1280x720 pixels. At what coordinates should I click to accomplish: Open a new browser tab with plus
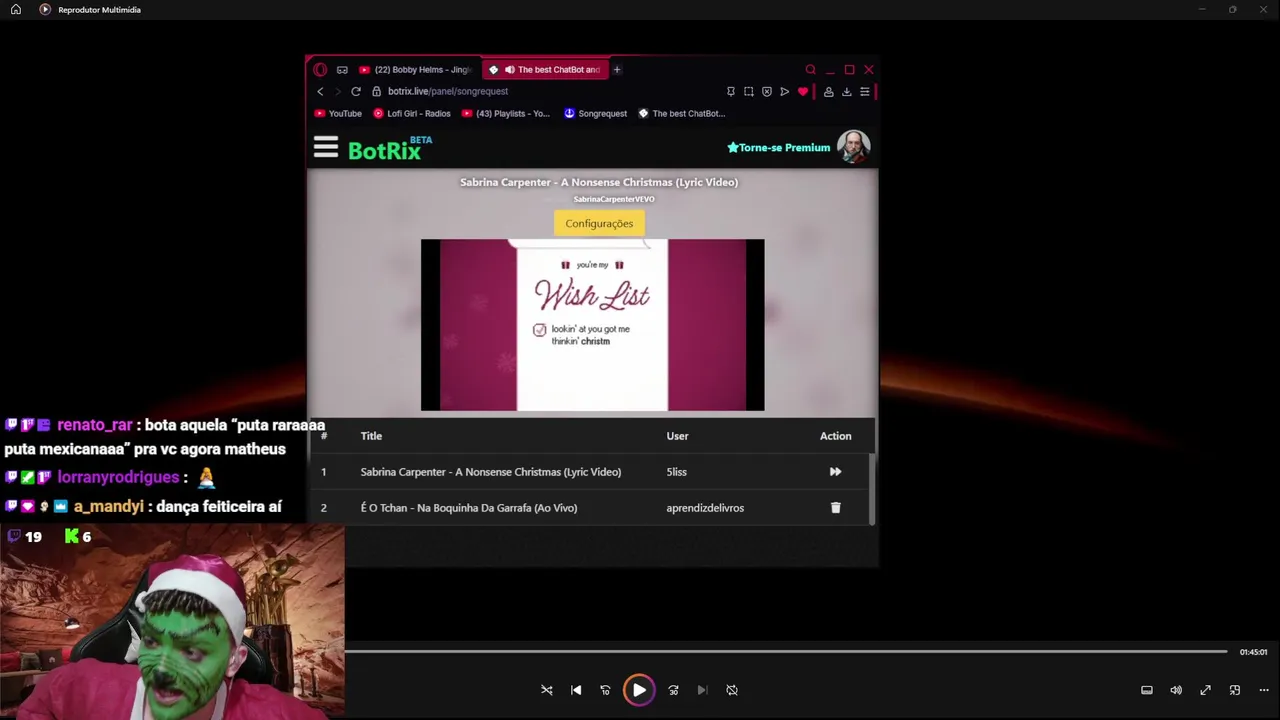click(x=617, y=70)
